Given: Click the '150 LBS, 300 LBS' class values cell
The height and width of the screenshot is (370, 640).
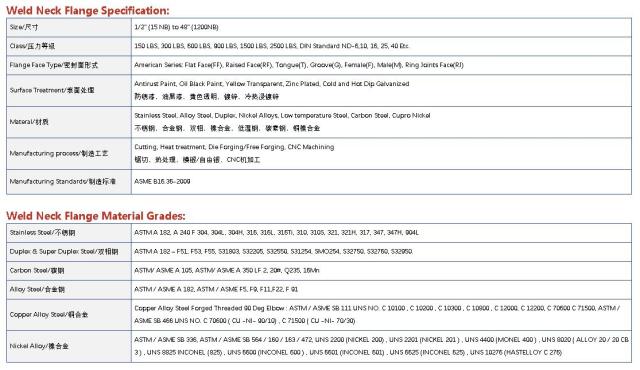Looking at the screenshot, I should pyautogui.click(x=272, y=46).
